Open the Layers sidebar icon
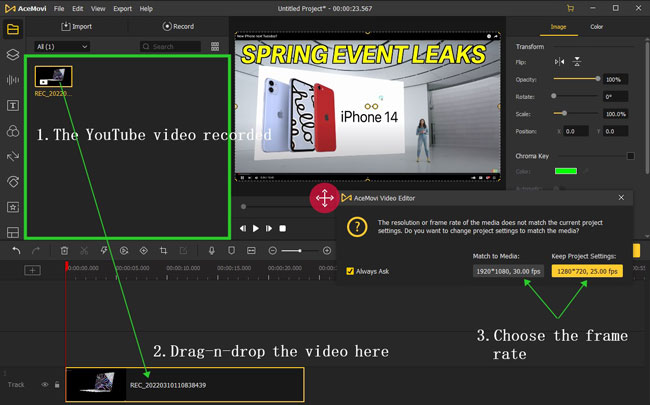Screen dimensions: 650x405 13,54
